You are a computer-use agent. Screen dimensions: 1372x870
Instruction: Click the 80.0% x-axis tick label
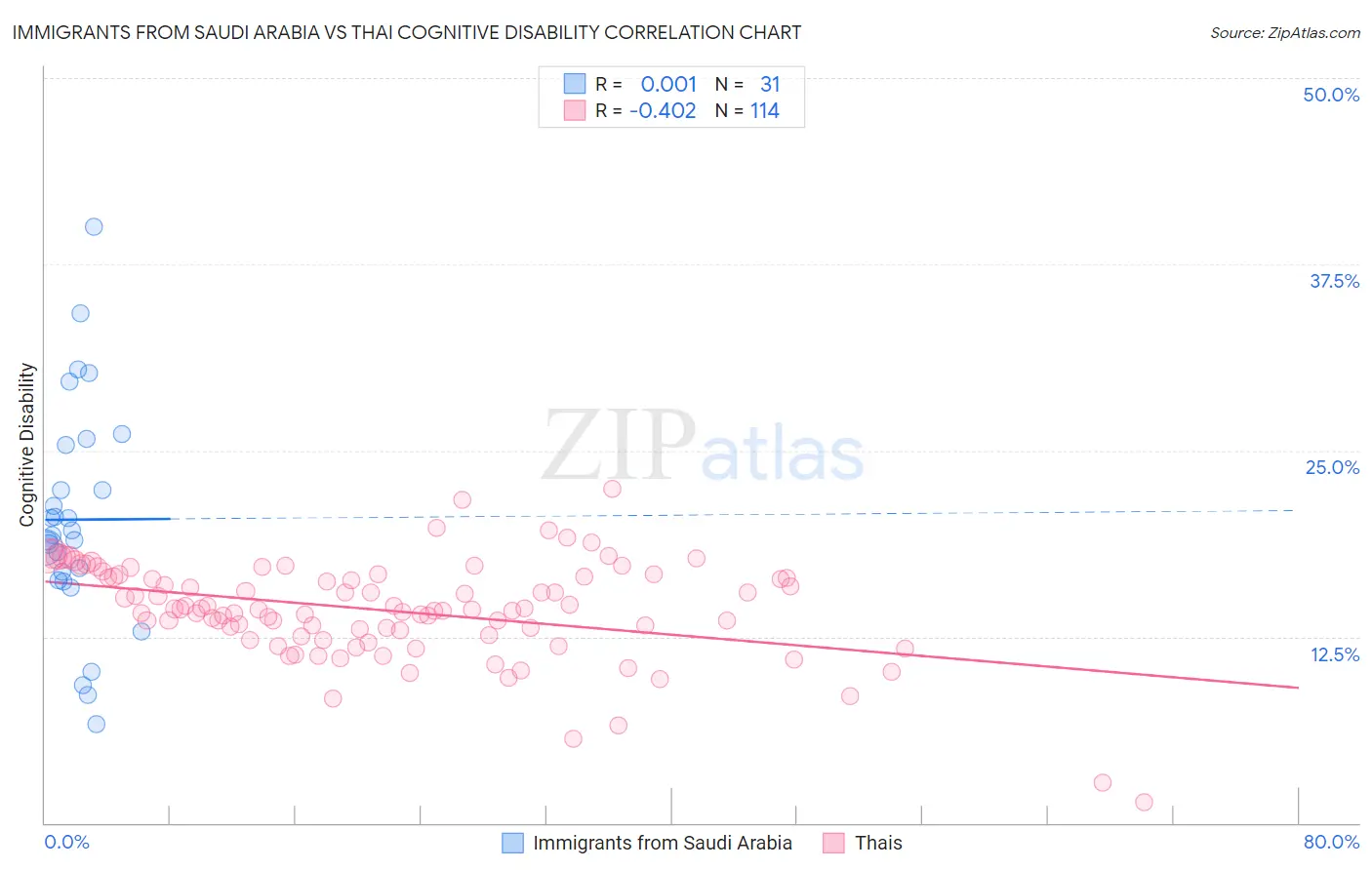[1331, 842]
